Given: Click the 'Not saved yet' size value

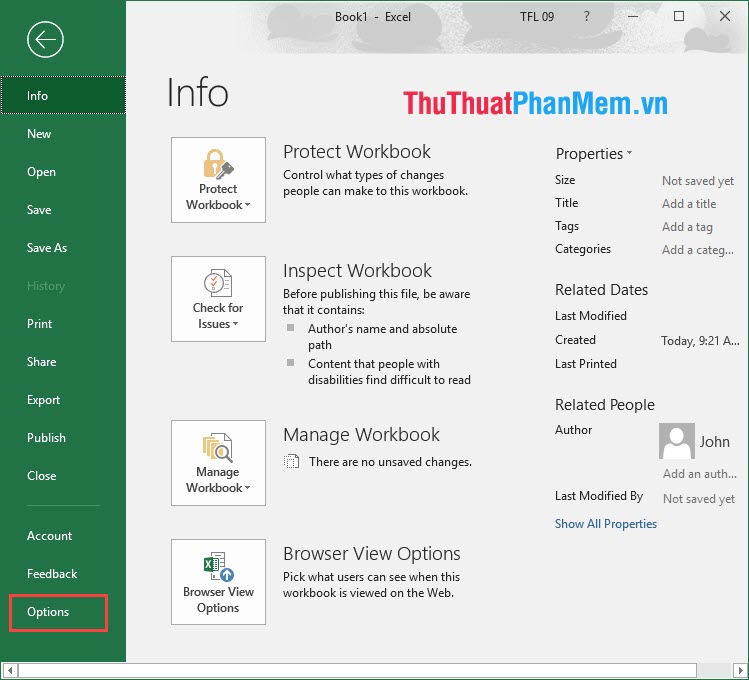Looking at the screenshot, I should coord(698,181).
